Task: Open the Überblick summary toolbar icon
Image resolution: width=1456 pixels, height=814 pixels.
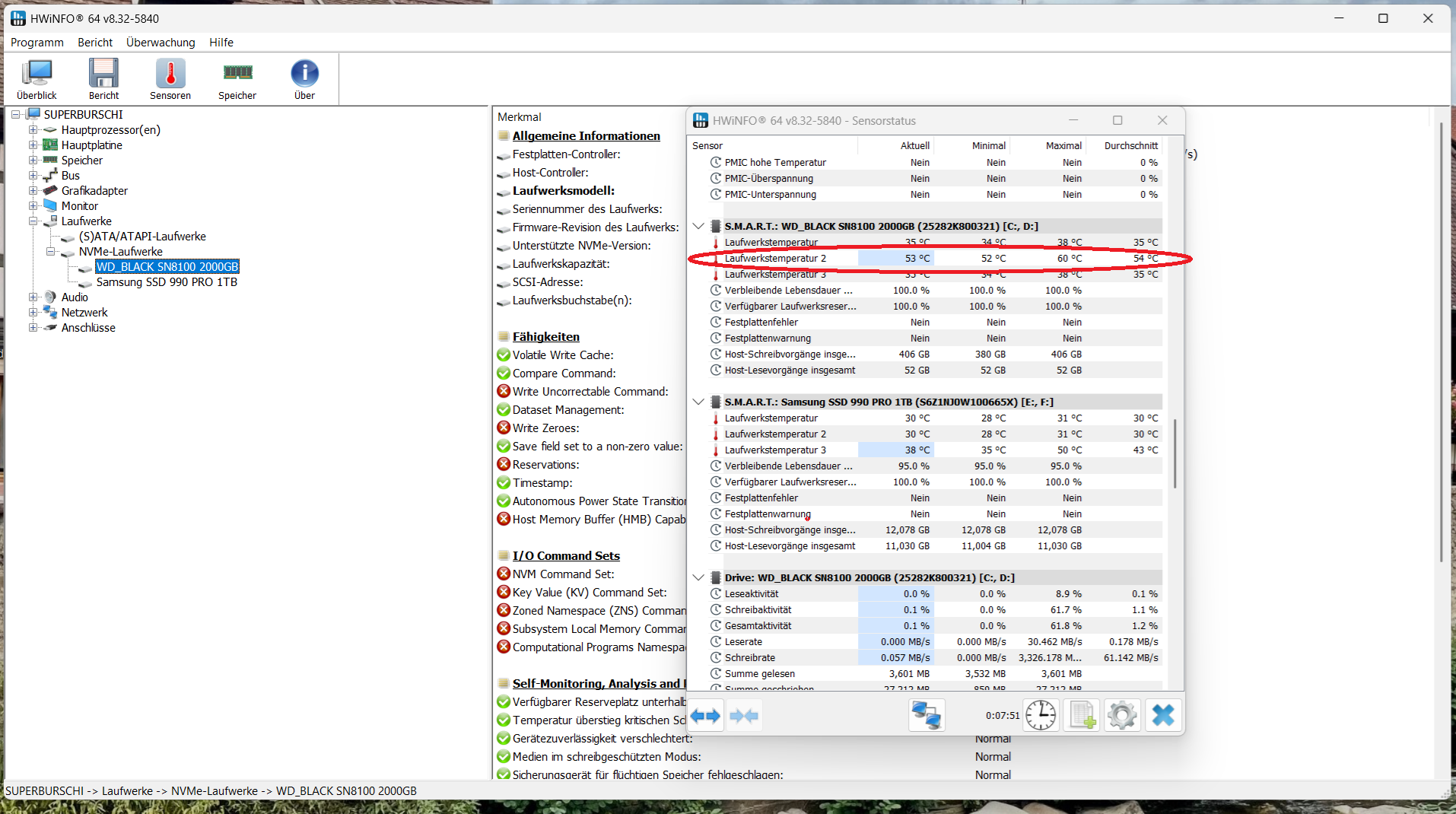Action: [37, 79]
